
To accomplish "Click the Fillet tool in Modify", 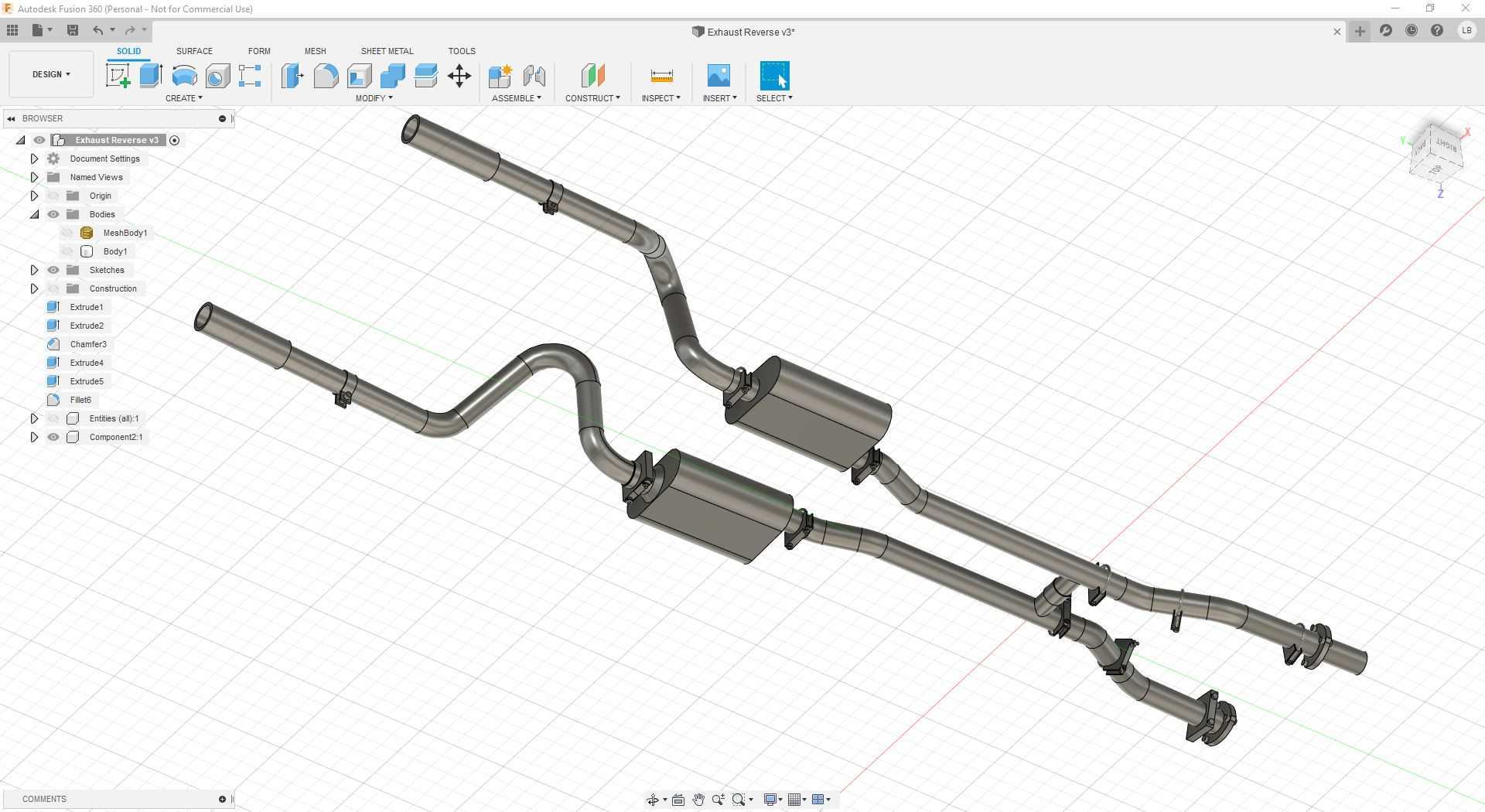I will pos(326,76).
